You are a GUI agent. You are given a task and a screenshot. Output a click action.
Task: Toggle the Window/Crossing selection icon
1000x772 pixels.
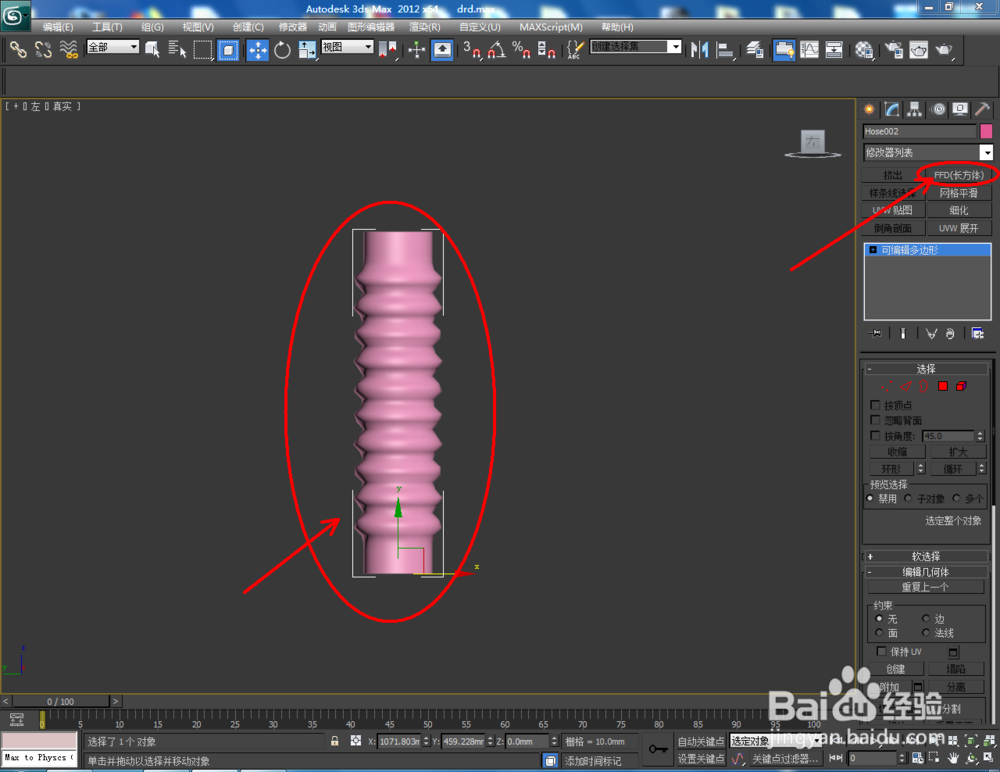(228, 50)
